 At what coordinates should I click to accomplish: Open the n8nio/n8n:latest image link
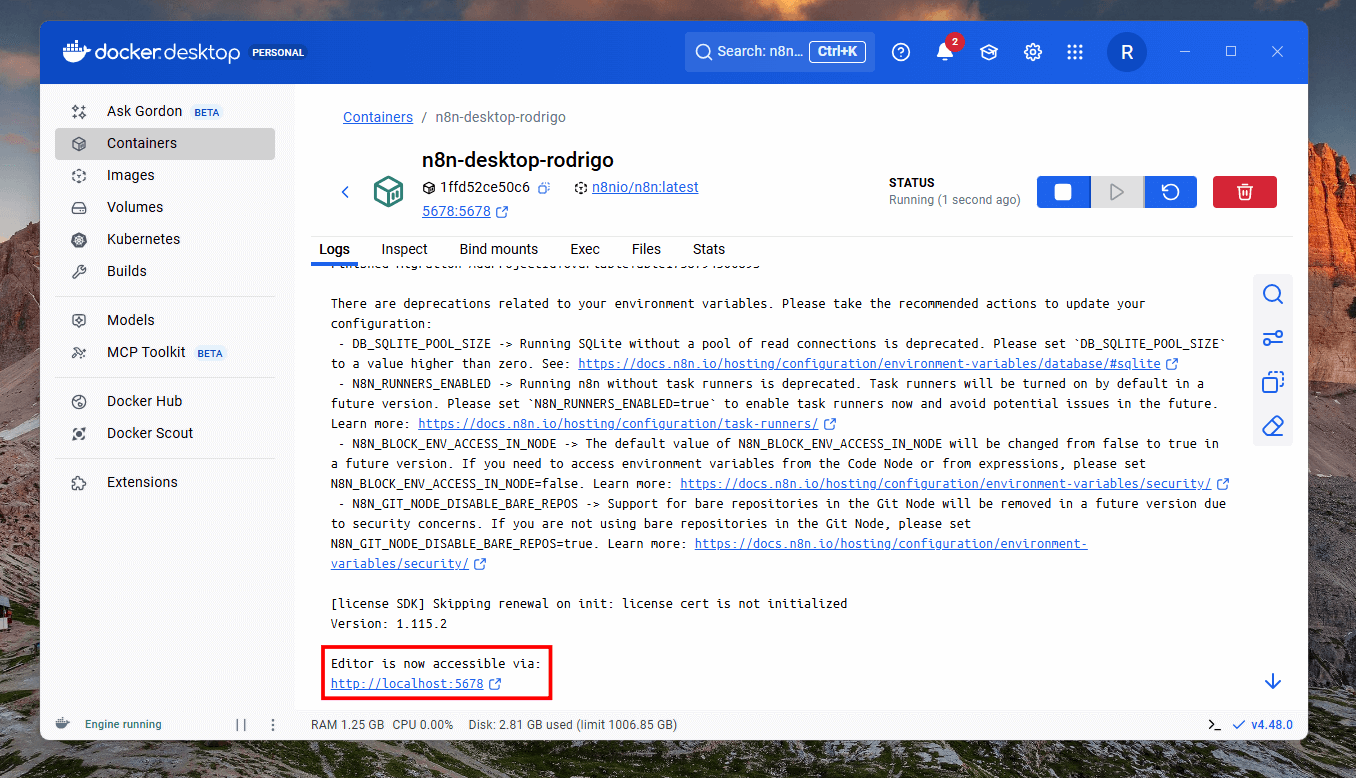point(645,187)
